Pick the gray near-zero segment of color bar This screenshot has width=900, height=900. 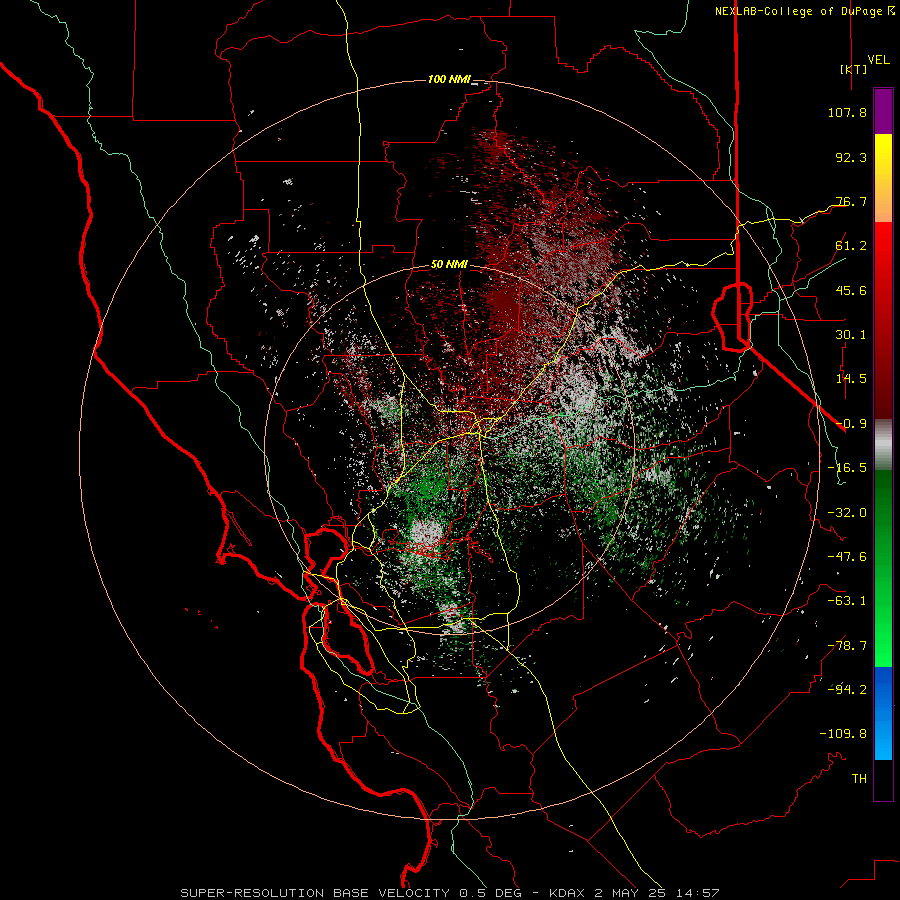pyautogui.click(x=883, y=445)
